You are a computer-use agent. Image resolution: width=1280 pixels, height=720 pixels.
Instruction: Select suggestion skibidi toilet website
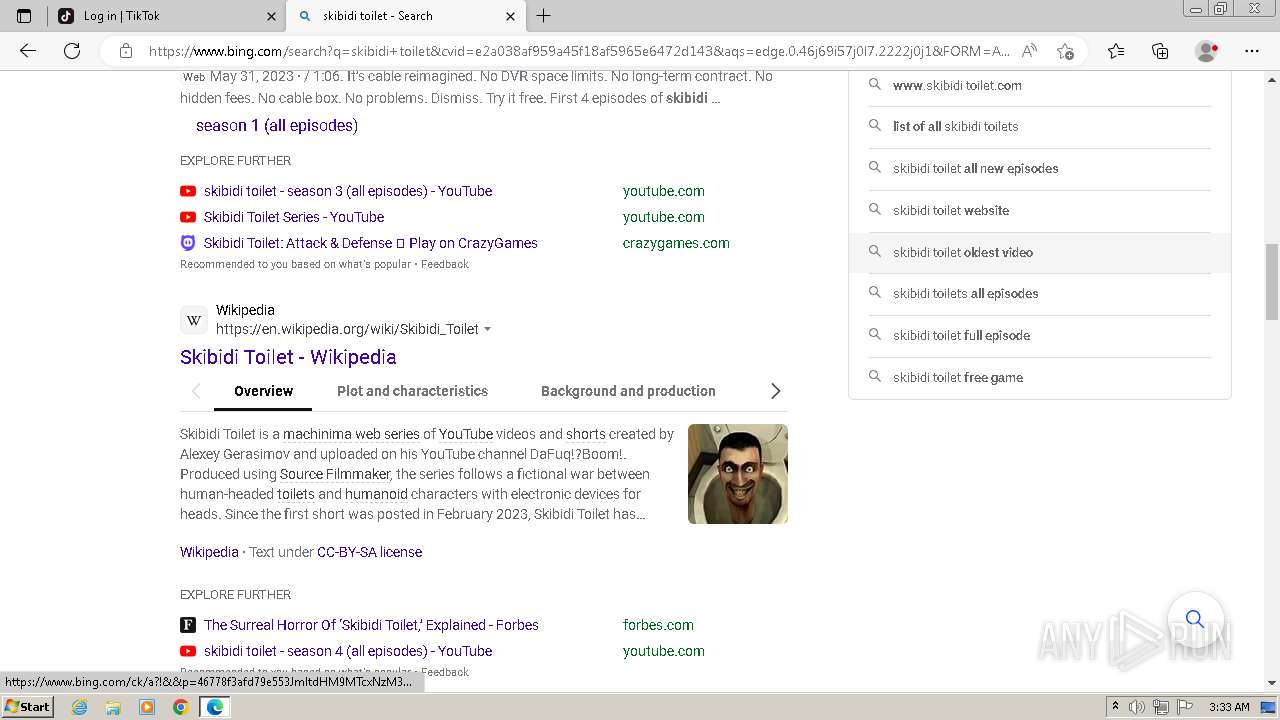pos(1040,210)
